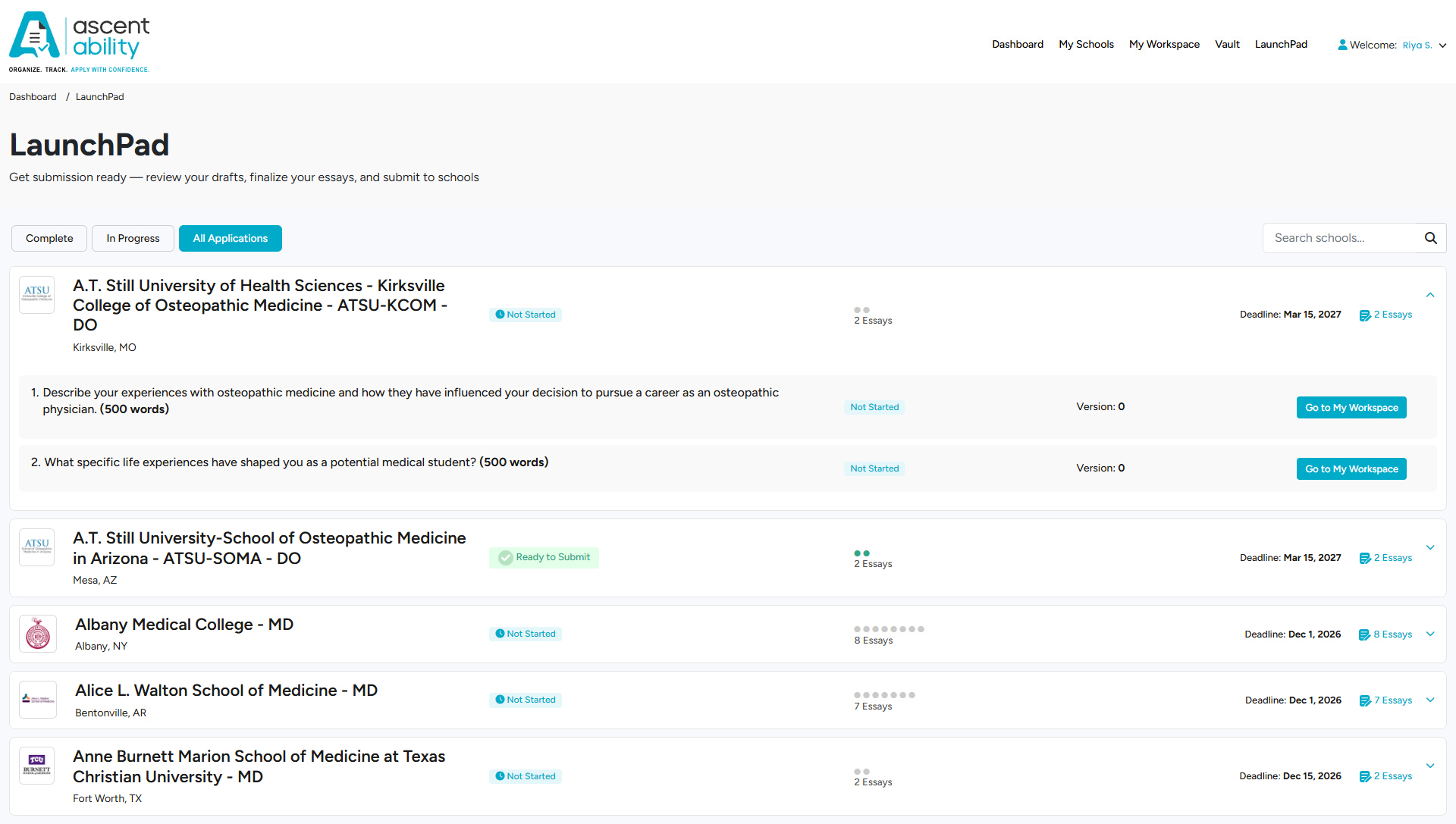Click the ATSU-KCOM essay progress dots
The width and height of the screenshot is (1456, 824).
point(861,310)
